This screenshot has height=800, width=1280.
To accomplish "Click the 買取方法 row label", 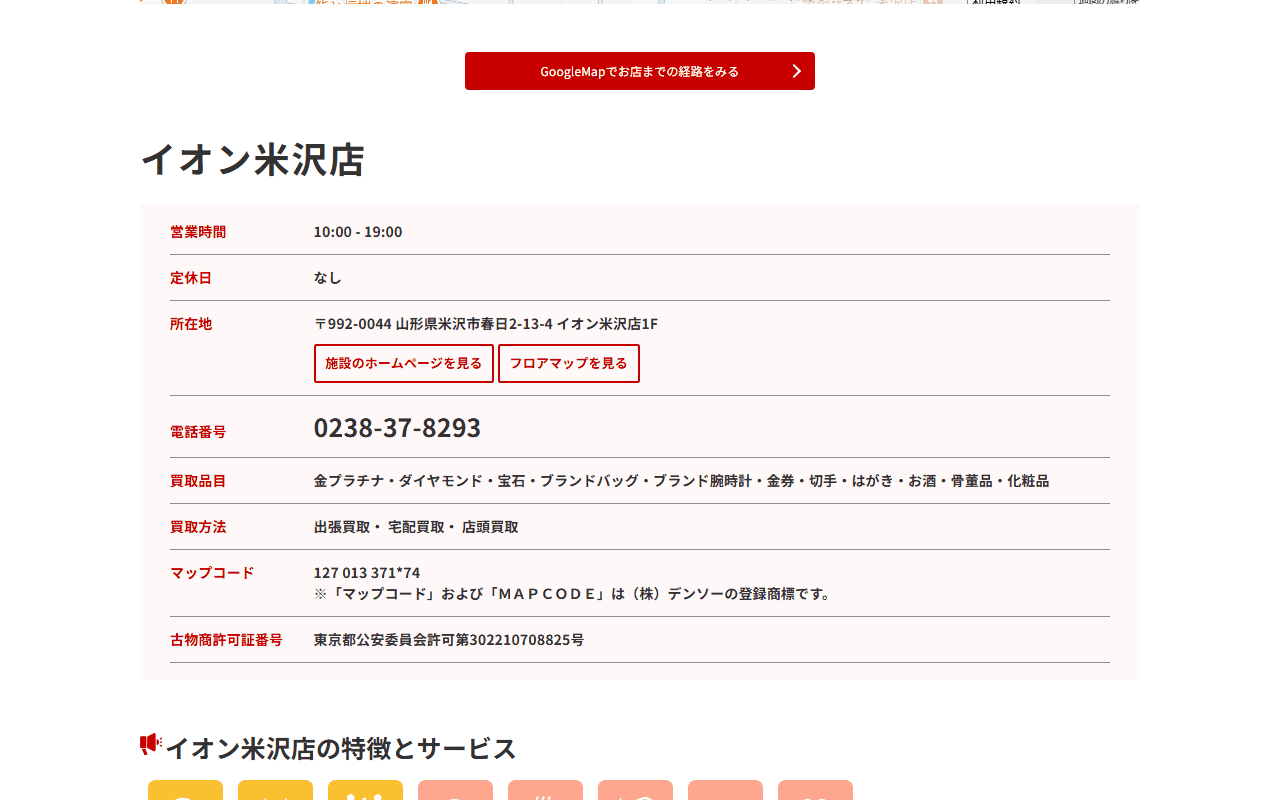I will click(x=198, y=527).
